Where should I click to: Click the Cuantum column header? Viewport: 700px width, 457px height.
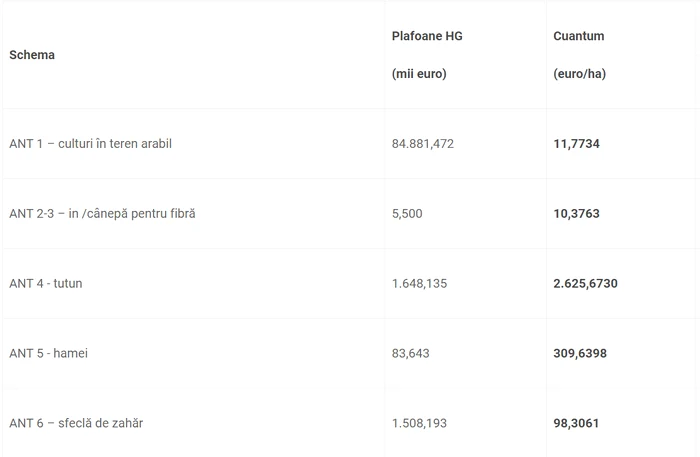[x=579, y=36]
